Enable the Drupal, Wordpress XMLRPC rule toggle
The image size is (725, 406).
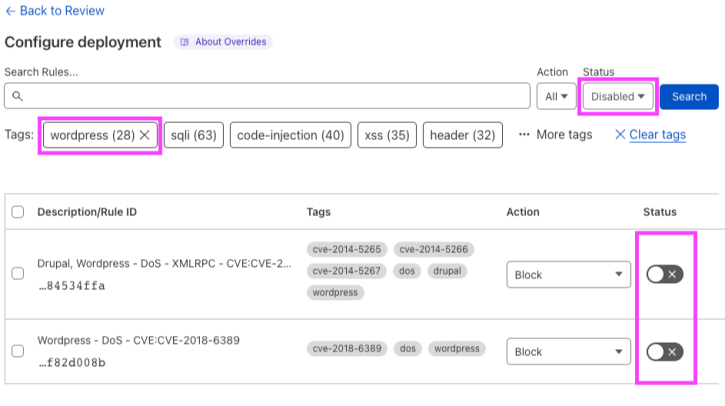pyautogui.click(x=664, y=274)
